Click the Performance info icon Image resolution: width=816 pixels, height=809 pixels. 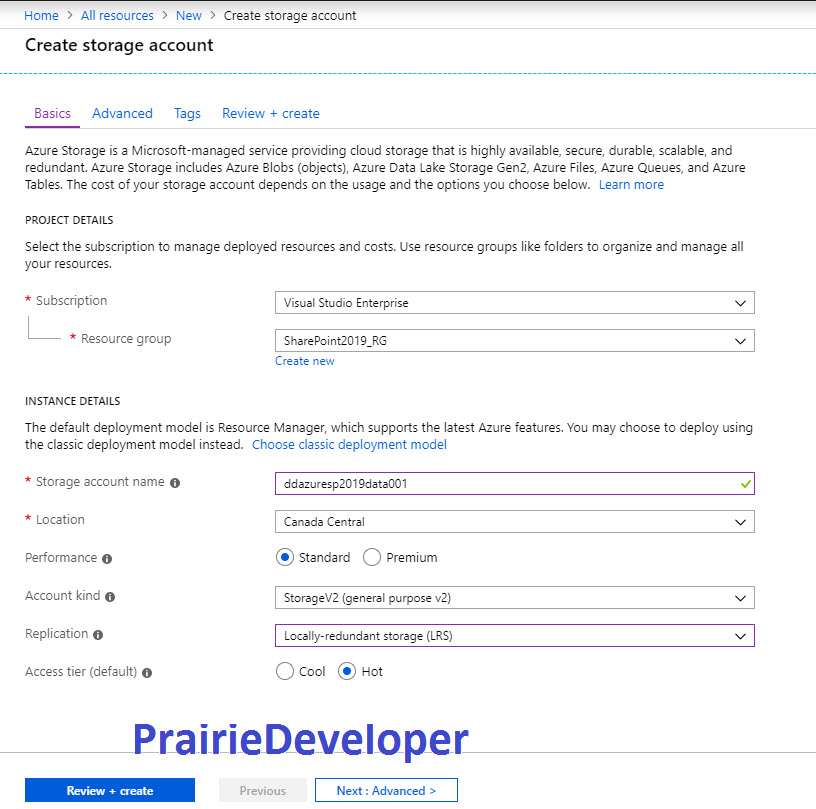click(107, 559)
